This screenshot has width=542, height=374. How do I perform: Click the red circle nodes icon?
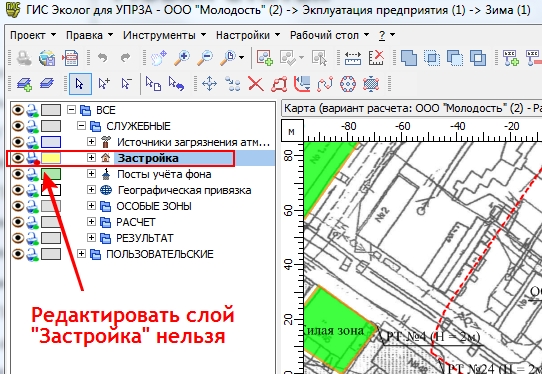[x=348, y=84]
